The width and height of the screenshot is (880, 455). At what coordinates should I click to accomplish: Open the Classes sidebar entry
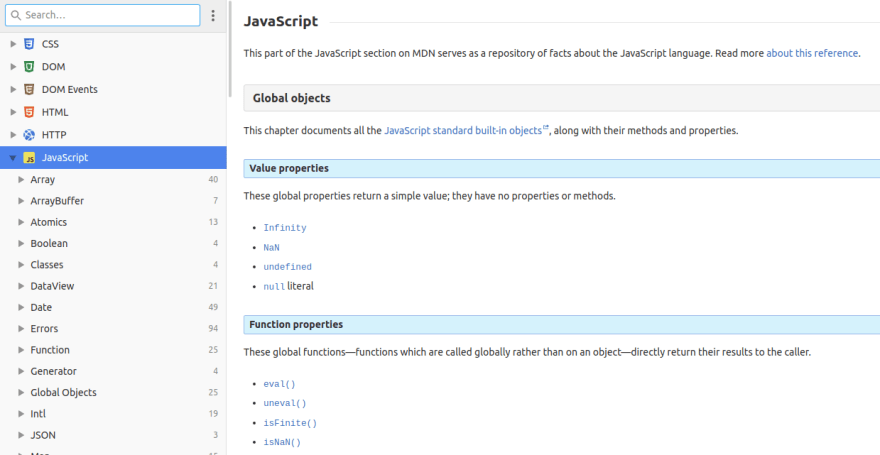tap(113, 265)
